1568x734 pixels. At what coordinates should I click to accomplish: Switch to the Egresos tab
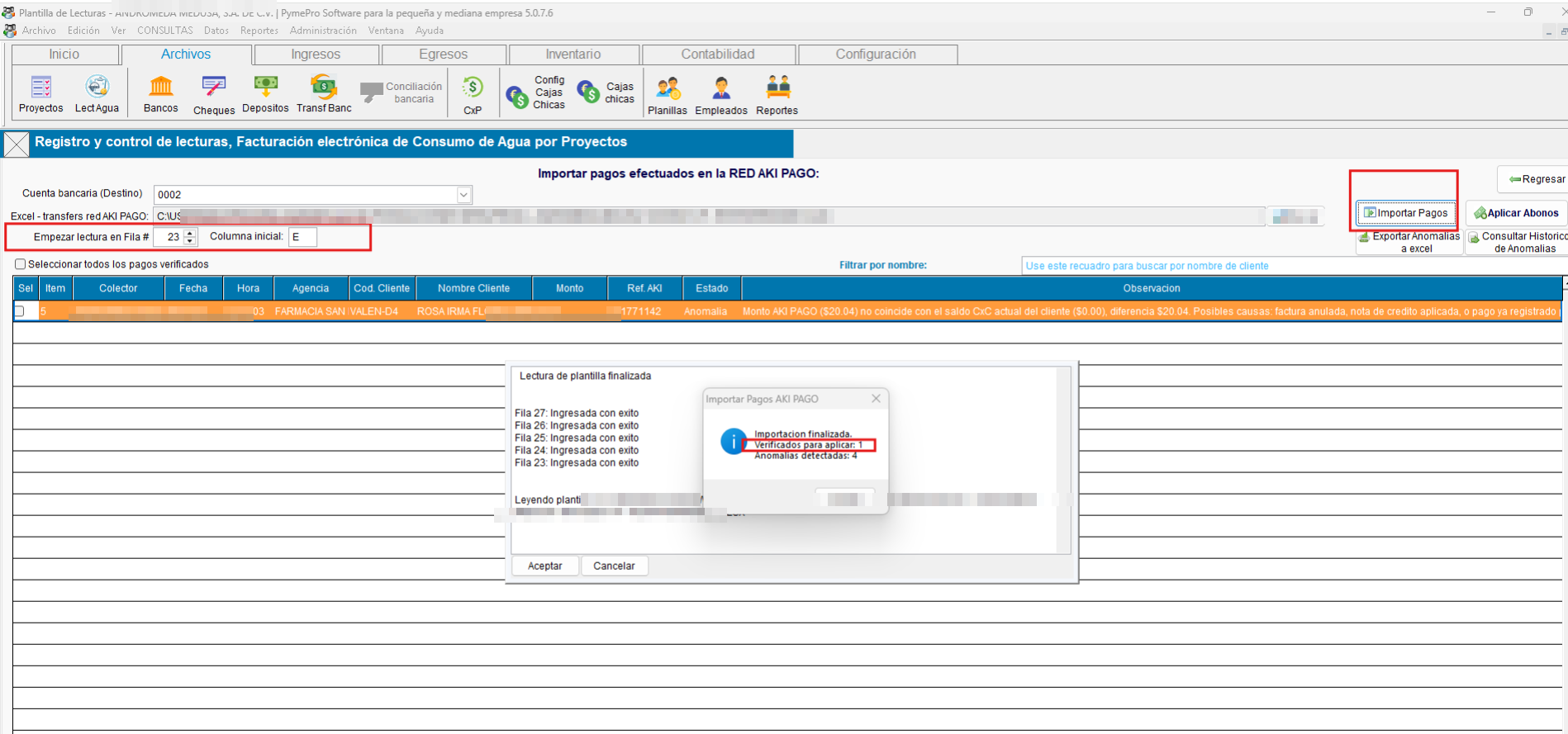pyautogui.click(x=444, y=54)
